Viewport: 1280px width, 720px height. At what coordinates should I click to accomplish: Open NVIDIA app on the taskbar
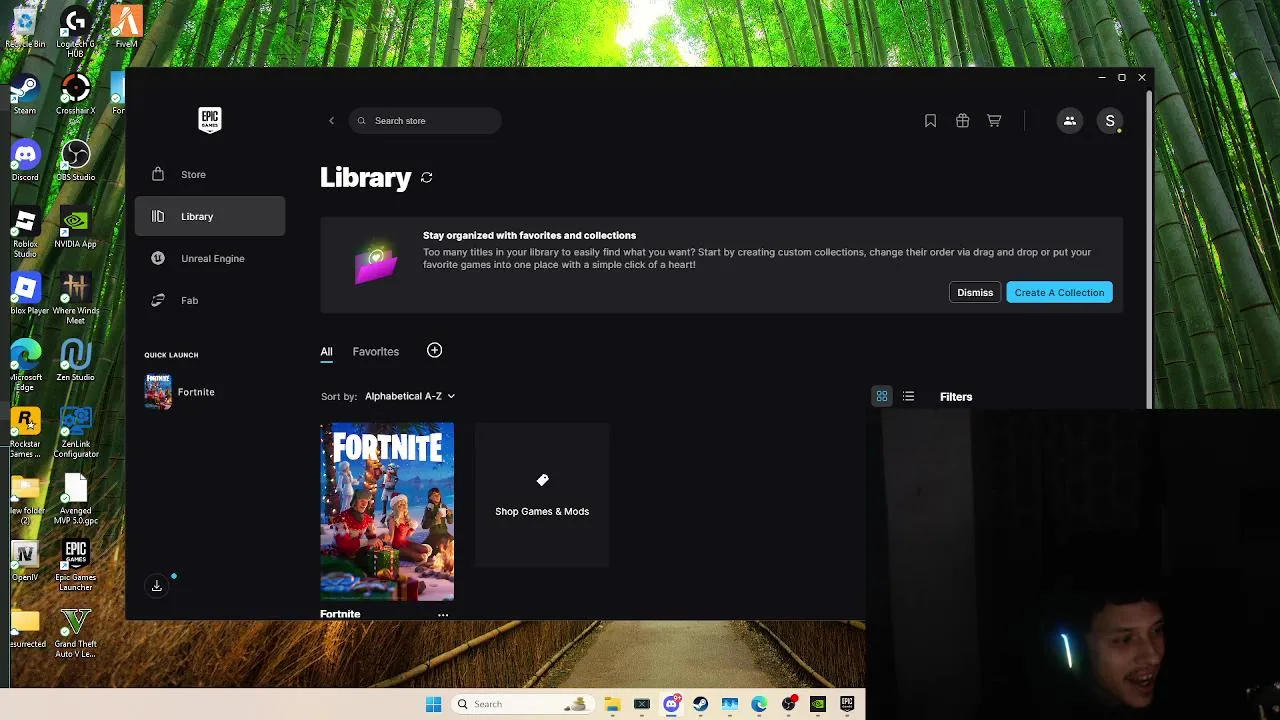click(x=818, y=704)
